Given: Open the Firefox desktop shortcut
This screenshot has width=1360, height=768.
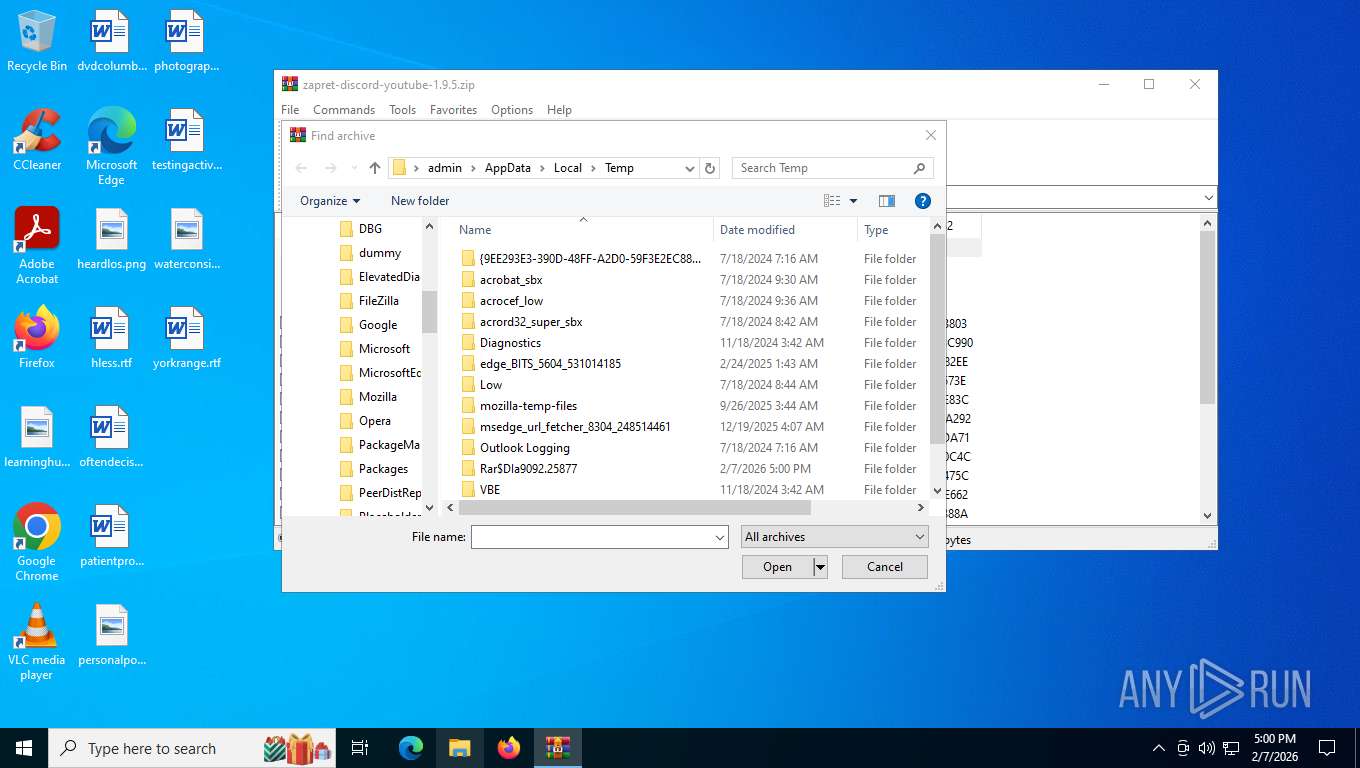Looking at the screenshot, I should [37, 338].
